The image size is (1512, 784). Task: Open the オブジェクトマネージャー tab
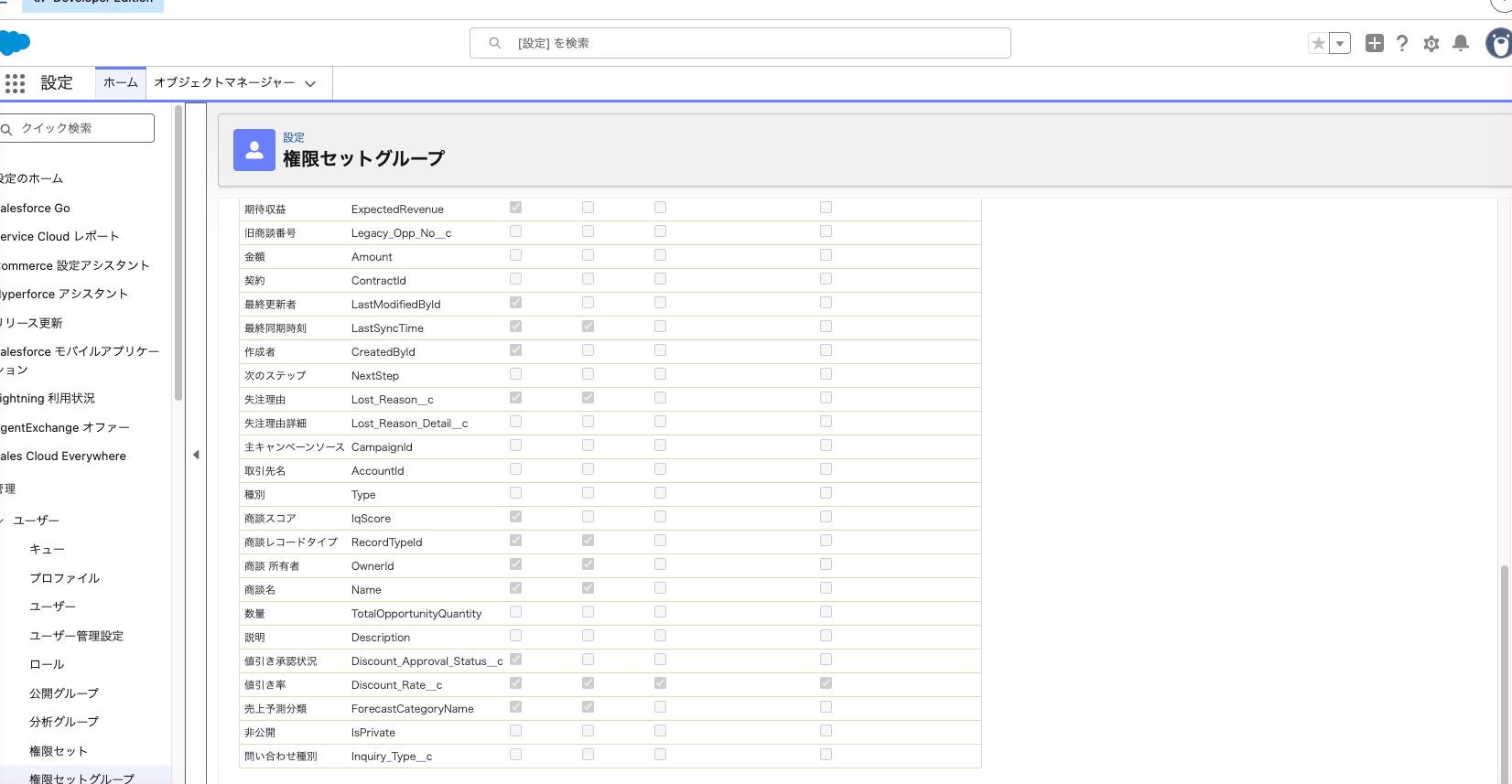click(224, 82)
